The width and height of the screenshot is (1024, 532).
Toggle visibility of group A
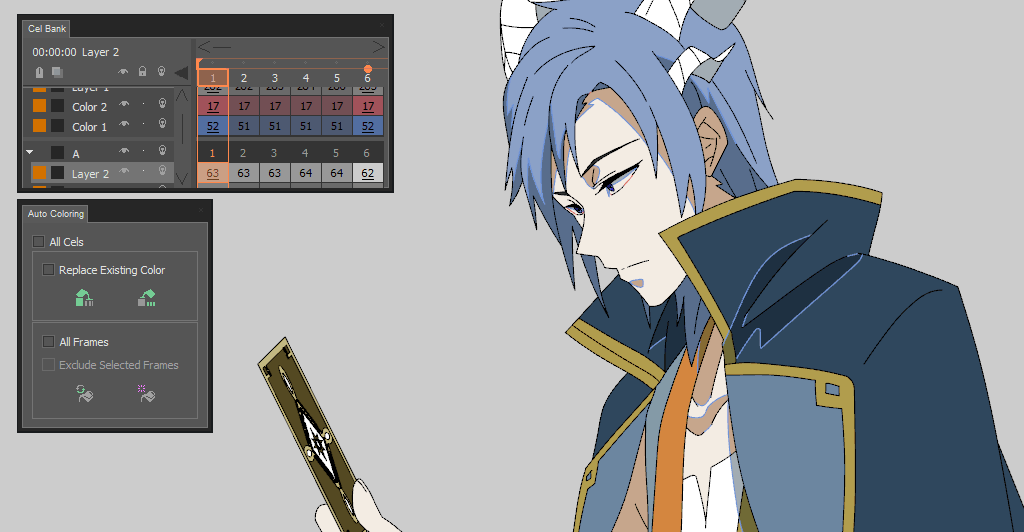click(x=124, y=151)
